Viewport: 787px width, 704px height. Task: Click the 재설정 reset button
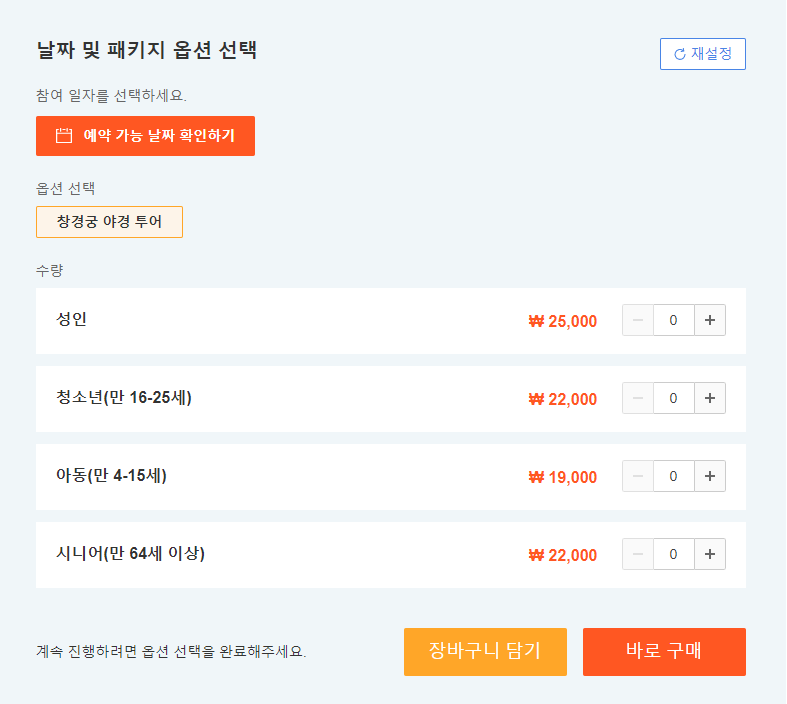pos(702,54)
